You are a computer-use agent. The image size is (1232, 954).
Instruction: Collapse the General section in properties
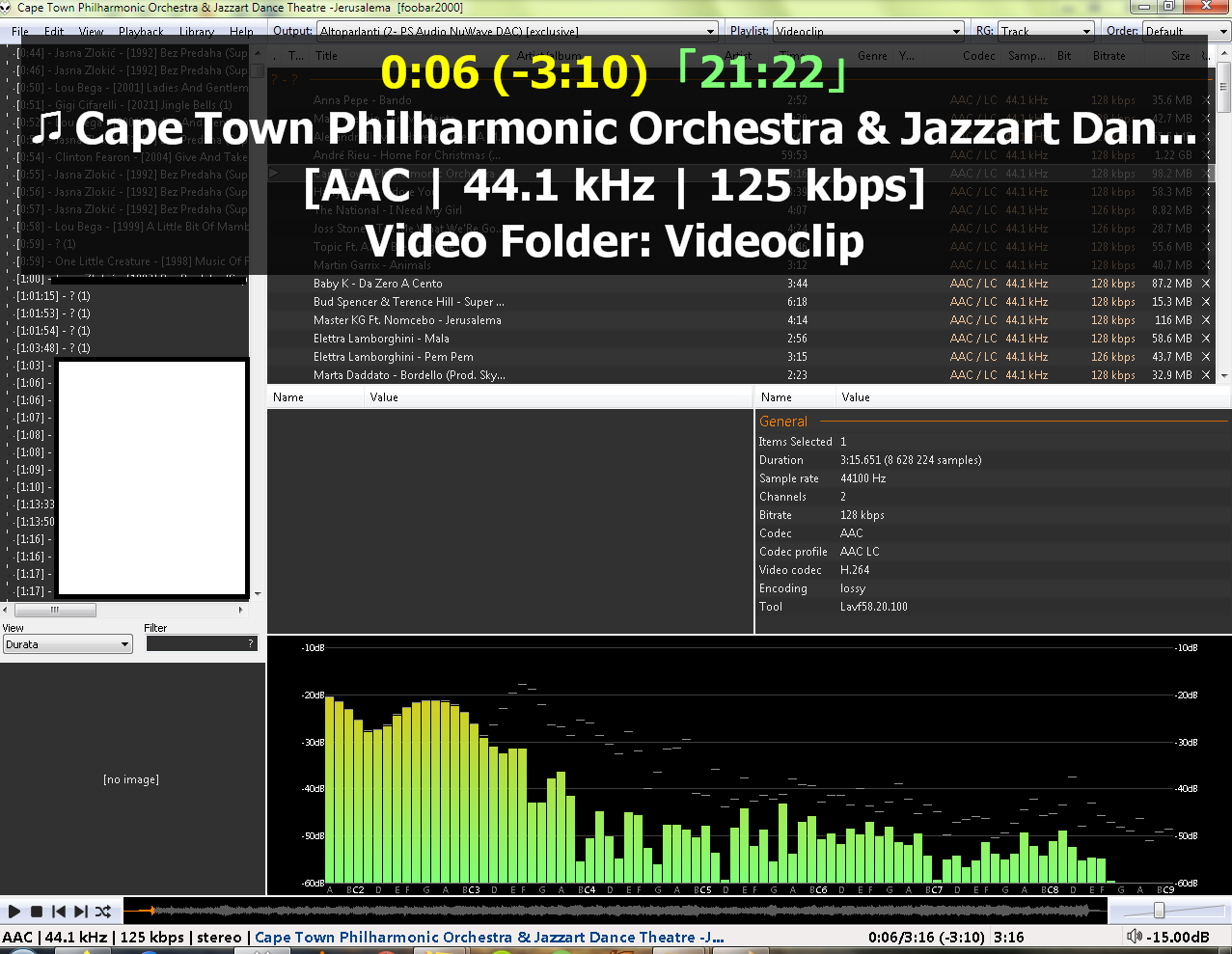coord(782,422)
